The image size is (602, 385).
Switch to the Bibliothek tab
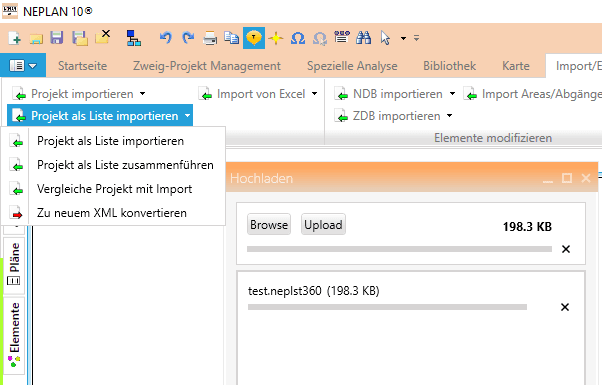coord(450,66)
